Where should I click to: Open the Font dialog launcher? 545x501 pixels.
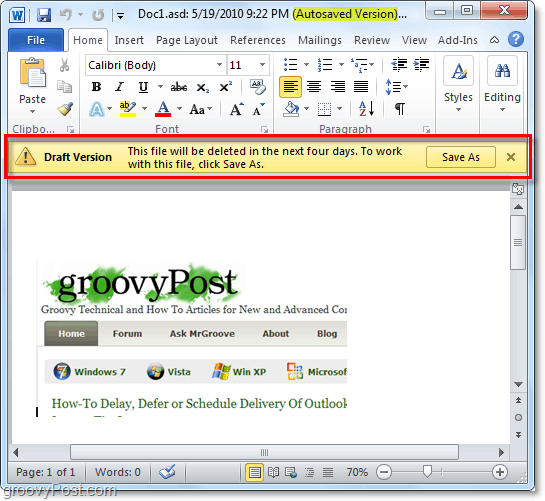(265, 130)
